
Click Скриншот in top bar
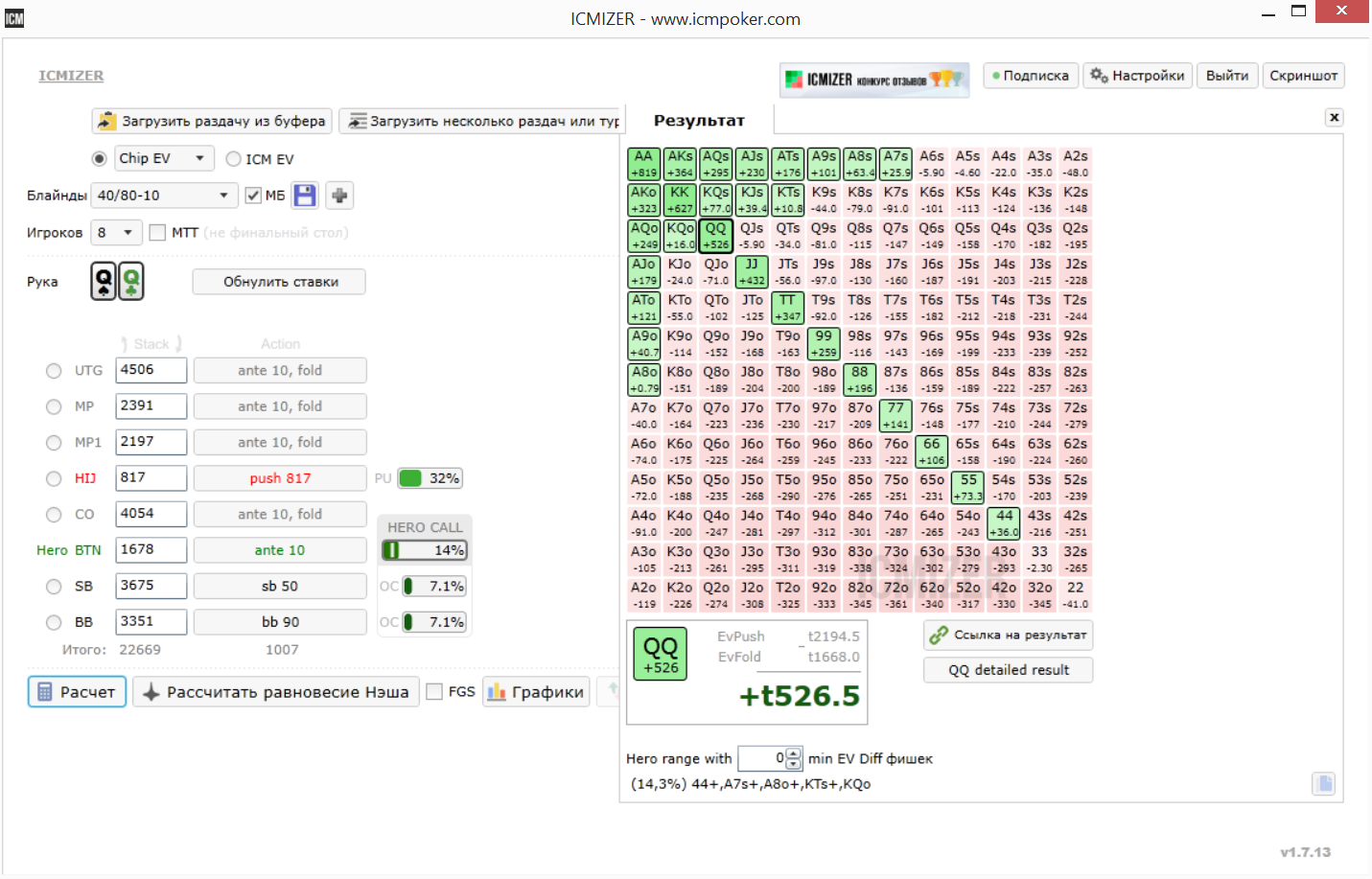pyautogui.click(x=1303, y=76)
